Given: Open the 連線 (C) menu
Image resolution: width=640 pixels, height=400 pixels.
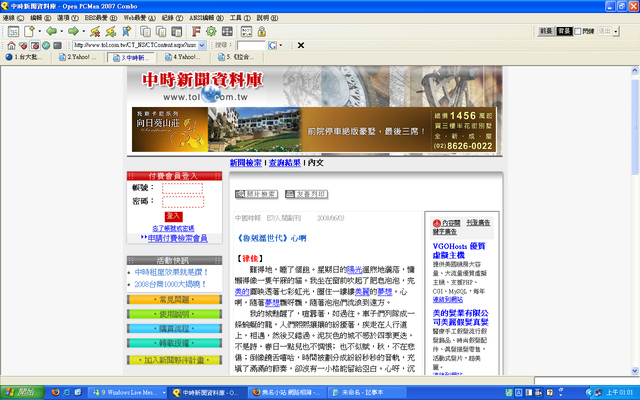Looking at the screenshot, I should [x=13, y=18].
